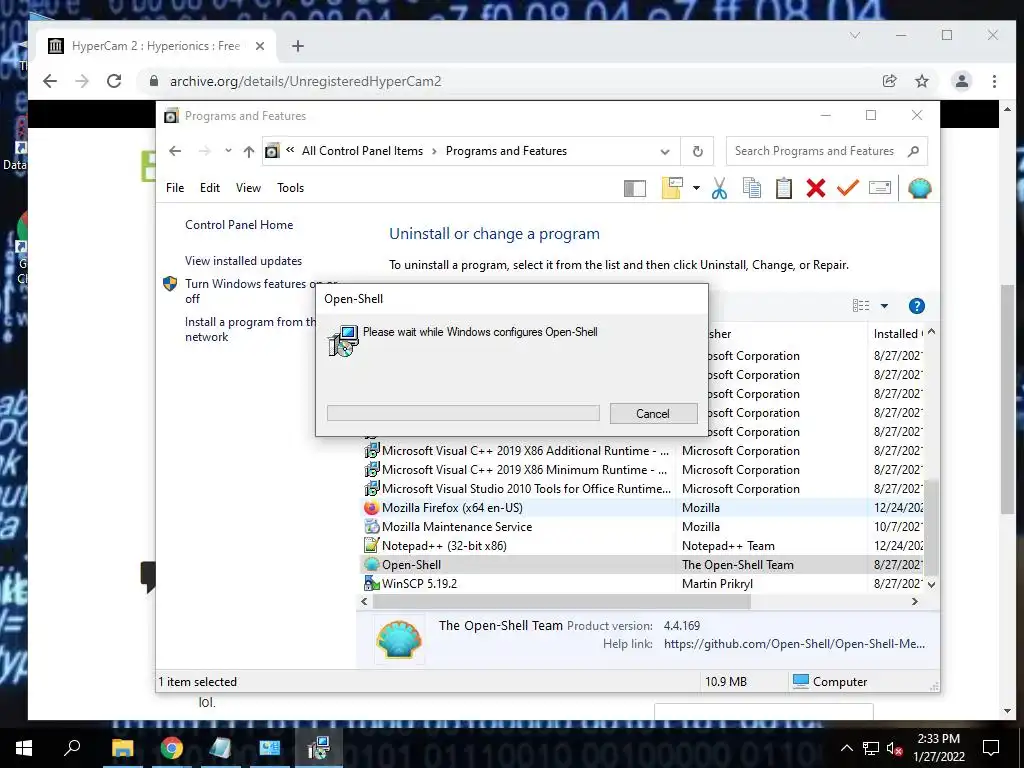Click Chrome's share page icon
This screenshot has height=768, width=1024.
click(x=889, y=81)
